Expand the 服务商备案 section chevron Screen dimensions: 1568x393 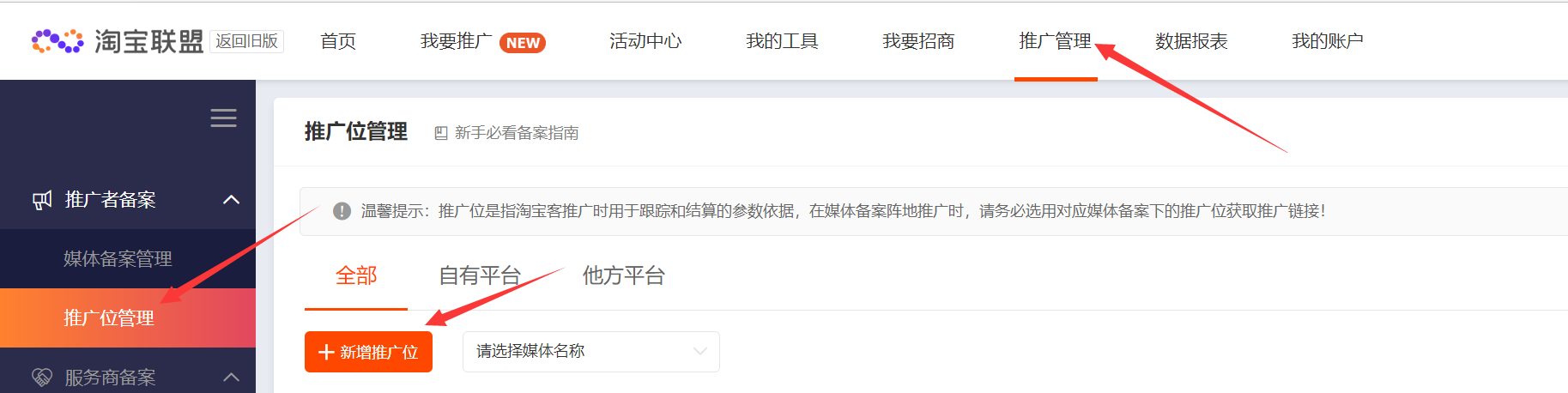(x=231, y=377)
